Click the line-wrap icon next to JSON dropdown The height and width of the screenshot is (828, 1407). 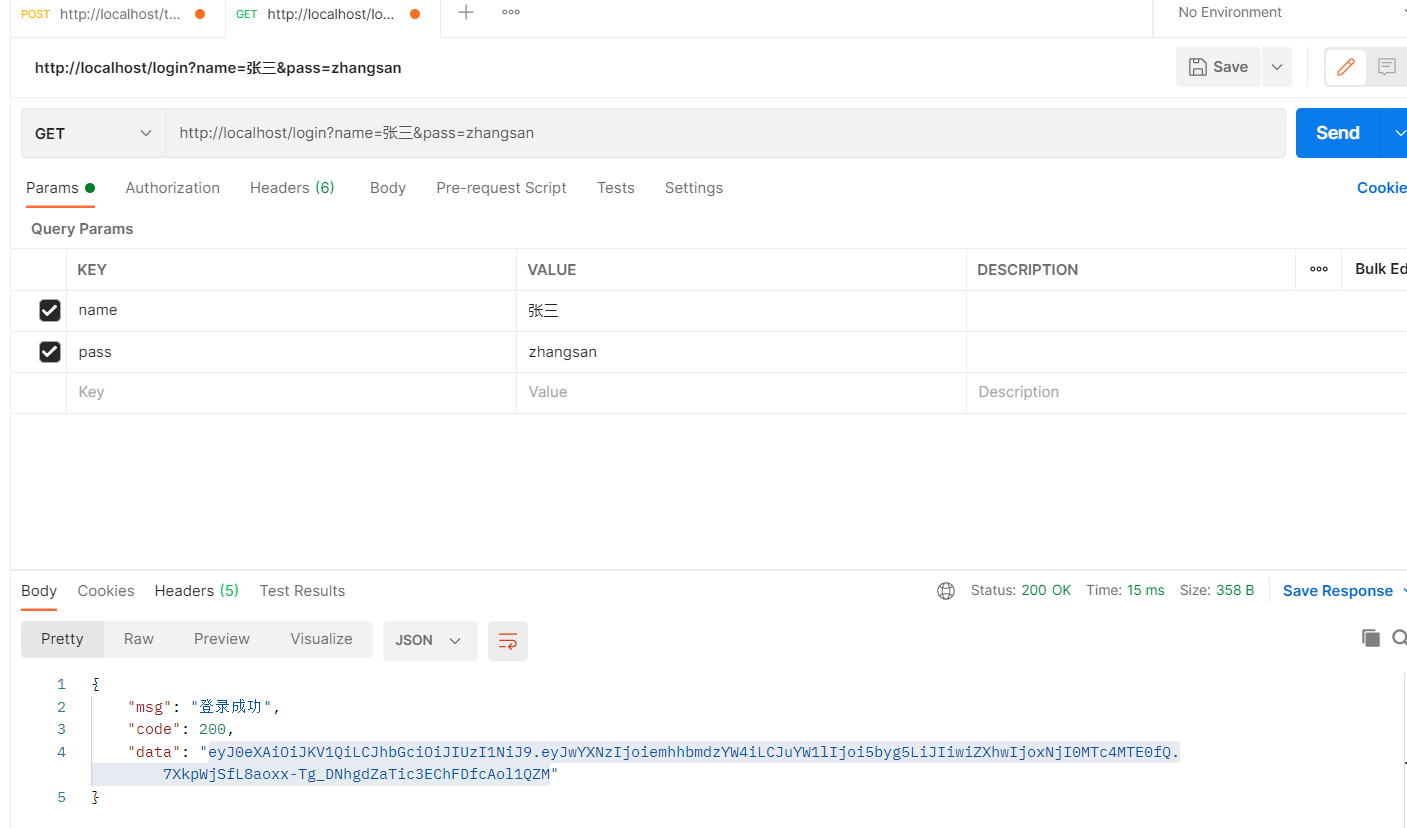[x=507, y=640]
